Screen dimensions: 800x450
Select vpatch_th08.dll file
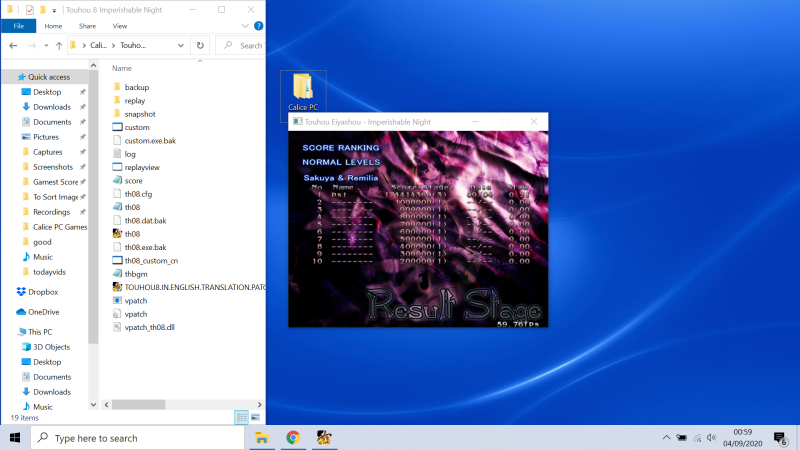[x=149, y=327]
